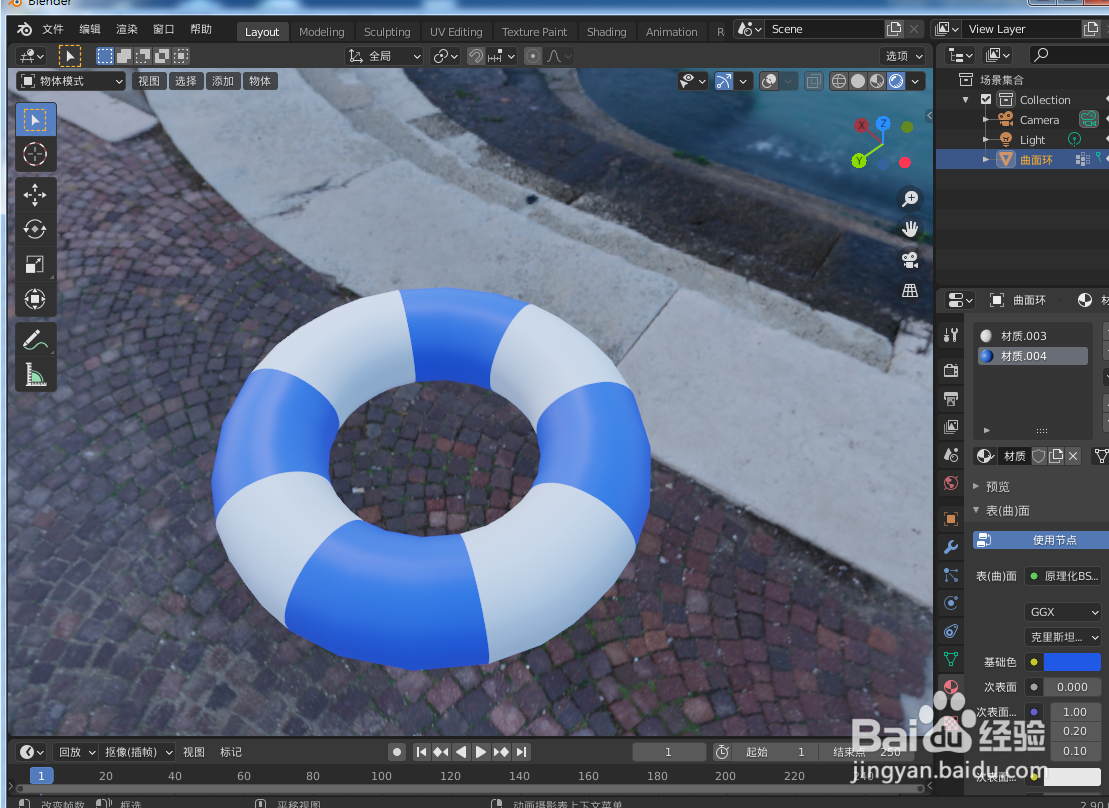Viewport: 1109px width, 808px height.
Task: Expand the 曲面环 item in the Outliner
Action: (x=985, y=158)
